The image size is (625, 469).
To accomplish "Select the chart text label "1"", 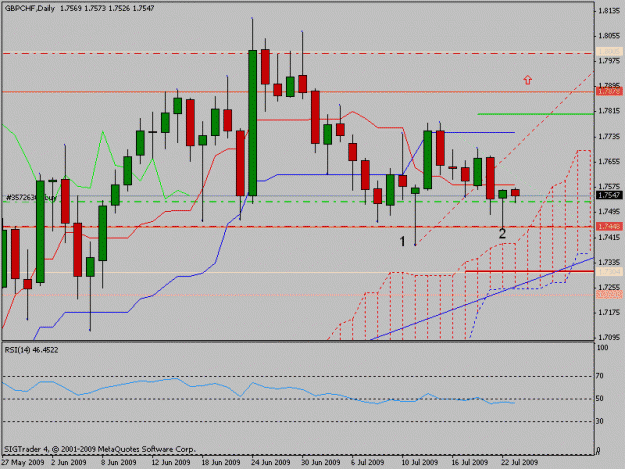I will point(402,241).
